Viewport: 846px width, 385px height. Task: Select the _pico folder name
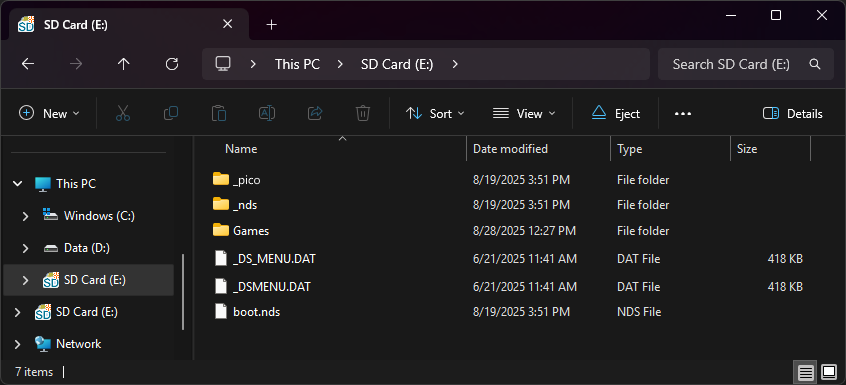click(247, 180)
